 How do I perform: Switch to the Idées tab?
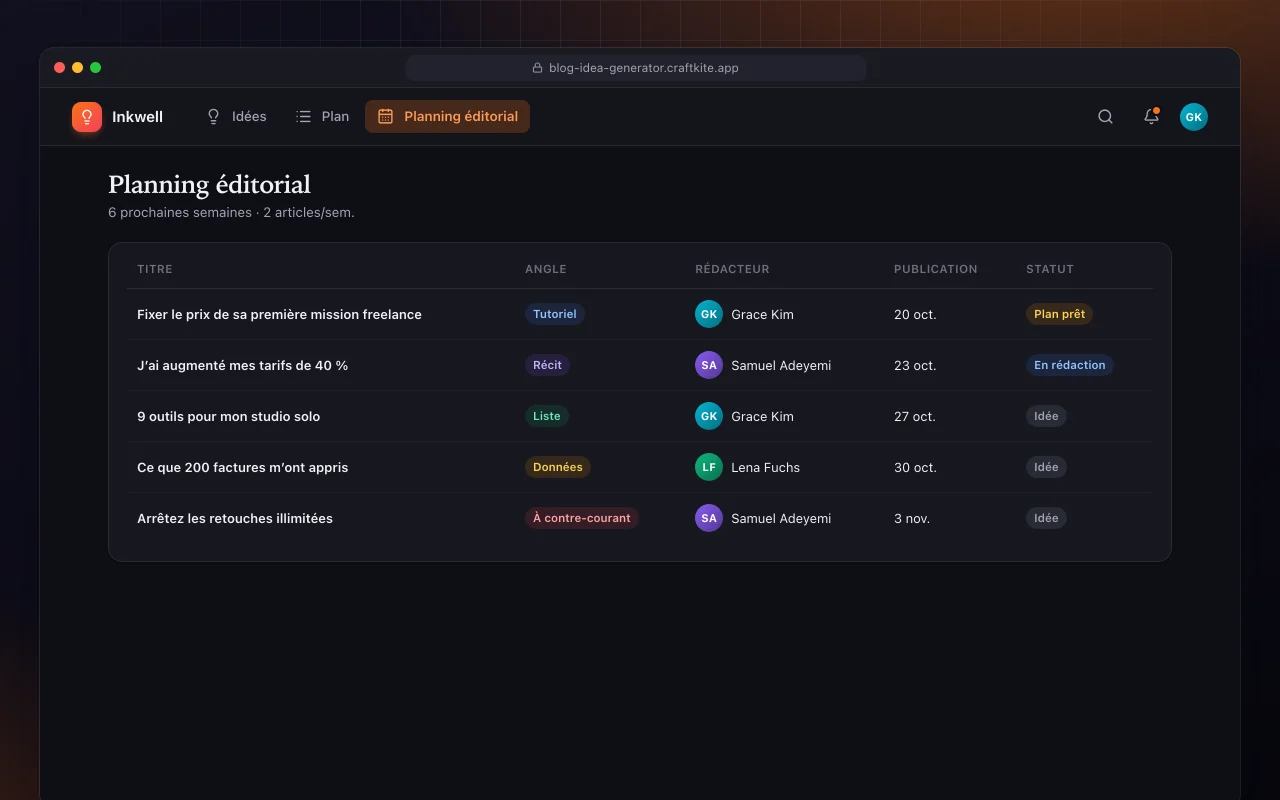236,116
